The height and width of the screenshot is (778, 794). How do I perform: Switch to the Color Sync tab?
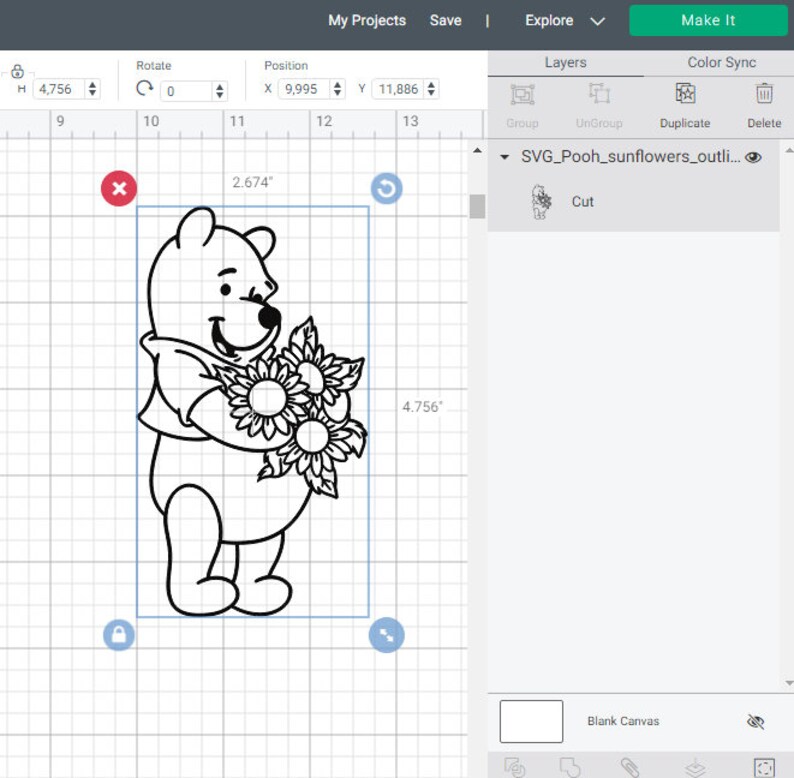coord(722,63)
